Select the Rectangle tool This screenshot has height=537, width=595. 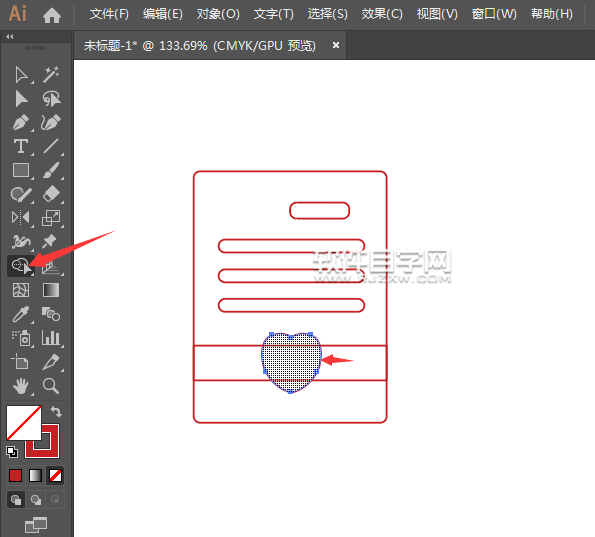pos(21,170)
